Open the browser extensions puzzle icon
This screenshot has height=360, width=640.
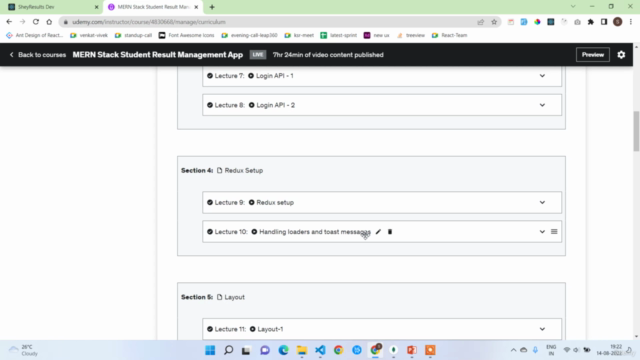[591, 22]
